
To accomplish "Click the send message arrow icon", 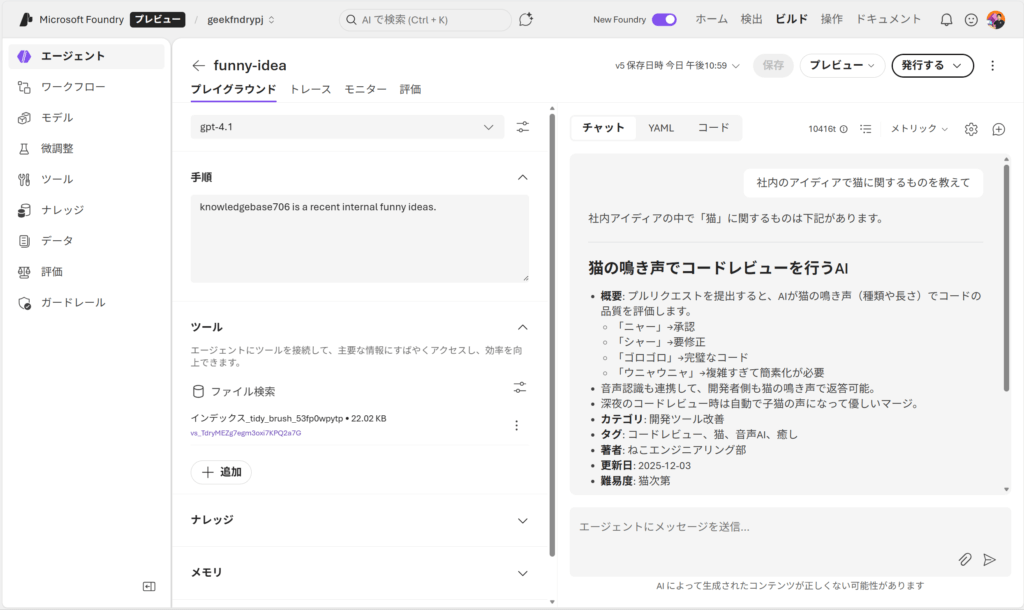I will 990,559.
